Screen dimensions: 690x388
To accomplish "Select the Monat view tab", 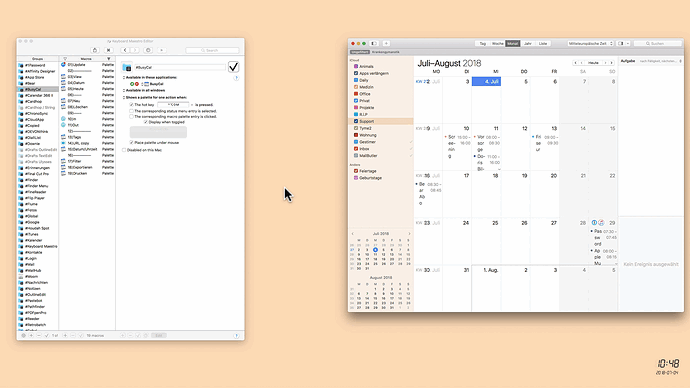I will click(513, 44).
